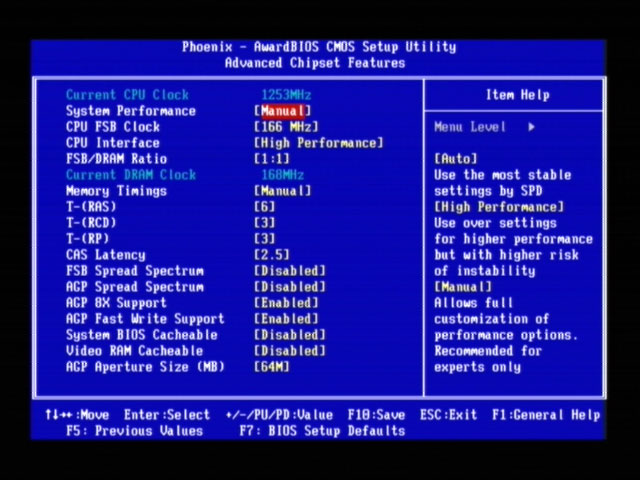
Task: Open the Memory Timings [Manual] setting
Action: 282,191
